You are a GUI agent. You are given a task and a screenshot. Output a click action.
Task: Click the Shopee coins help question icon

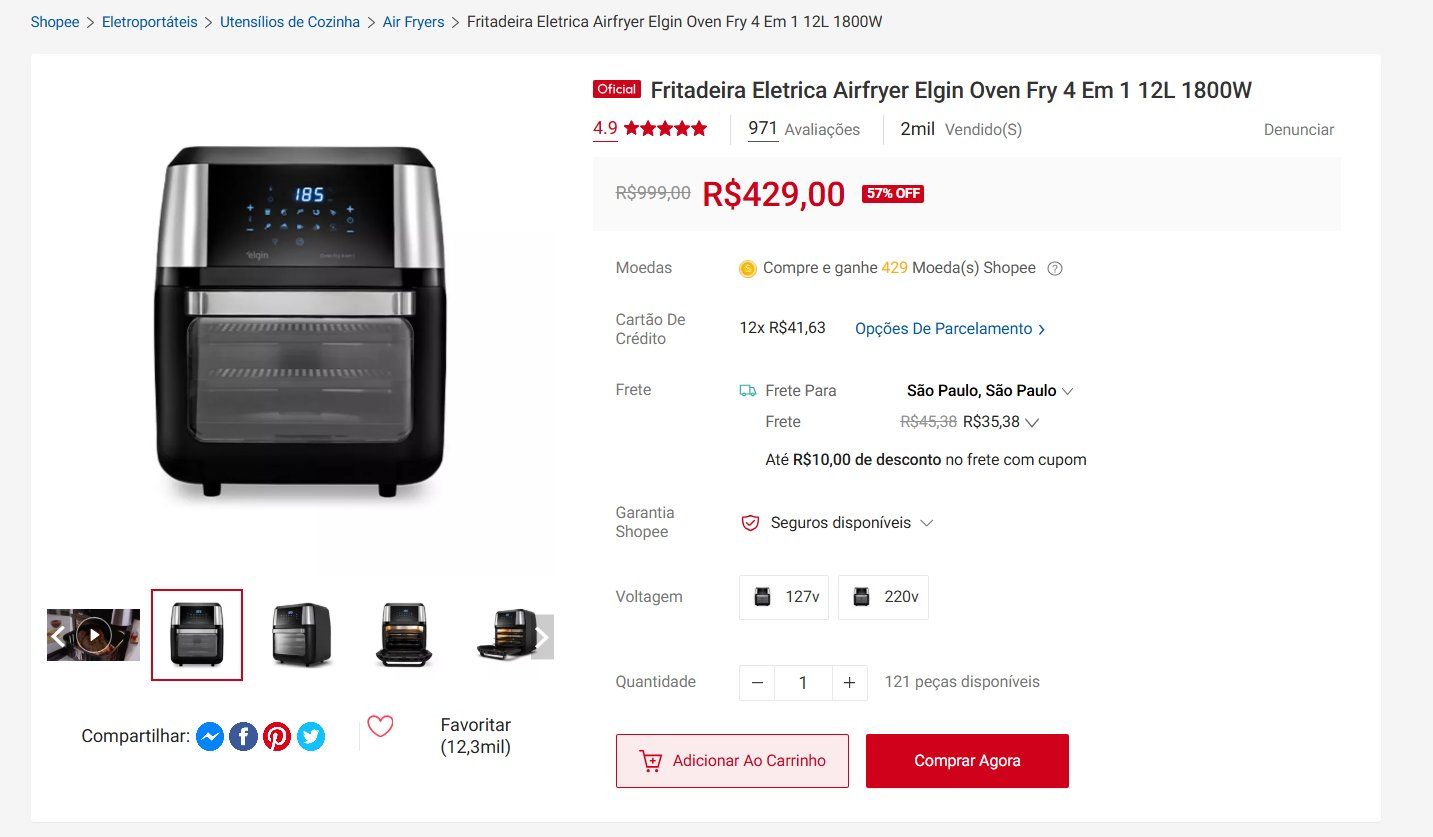(1054, 268)
